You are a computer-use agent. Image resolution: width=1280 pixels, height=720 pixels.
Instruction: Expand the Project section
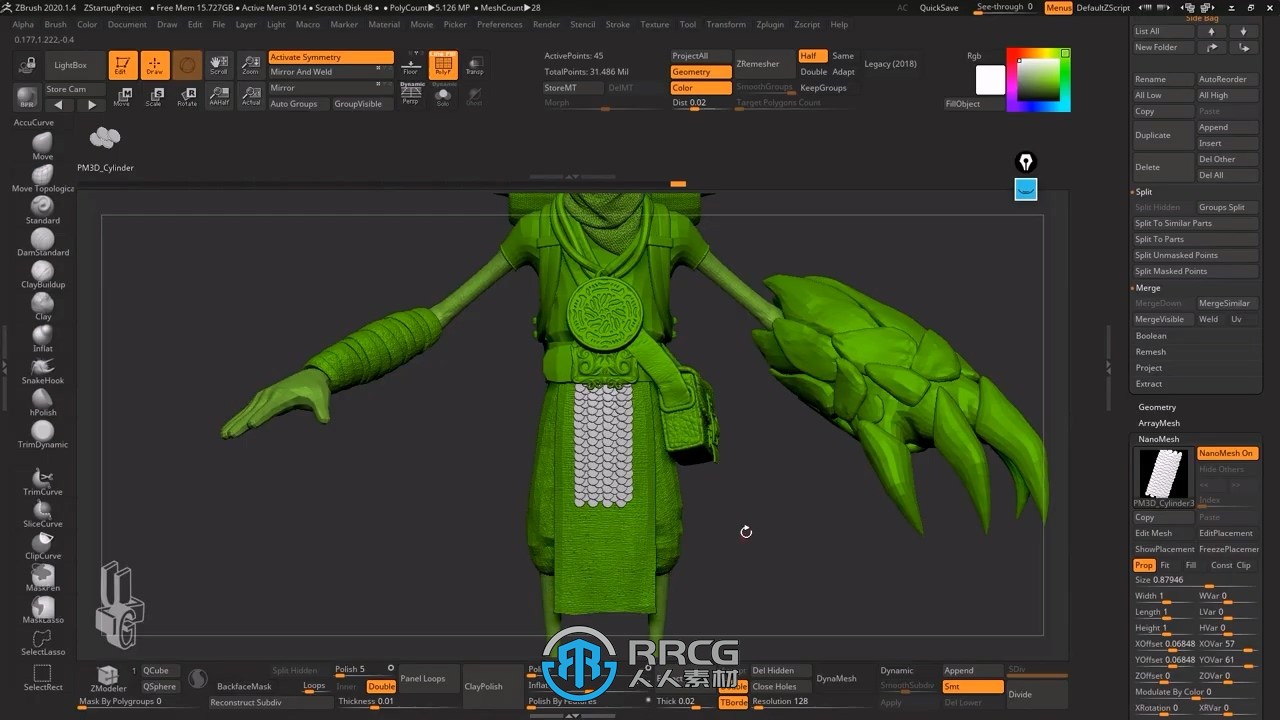(x=1148, y=368)
